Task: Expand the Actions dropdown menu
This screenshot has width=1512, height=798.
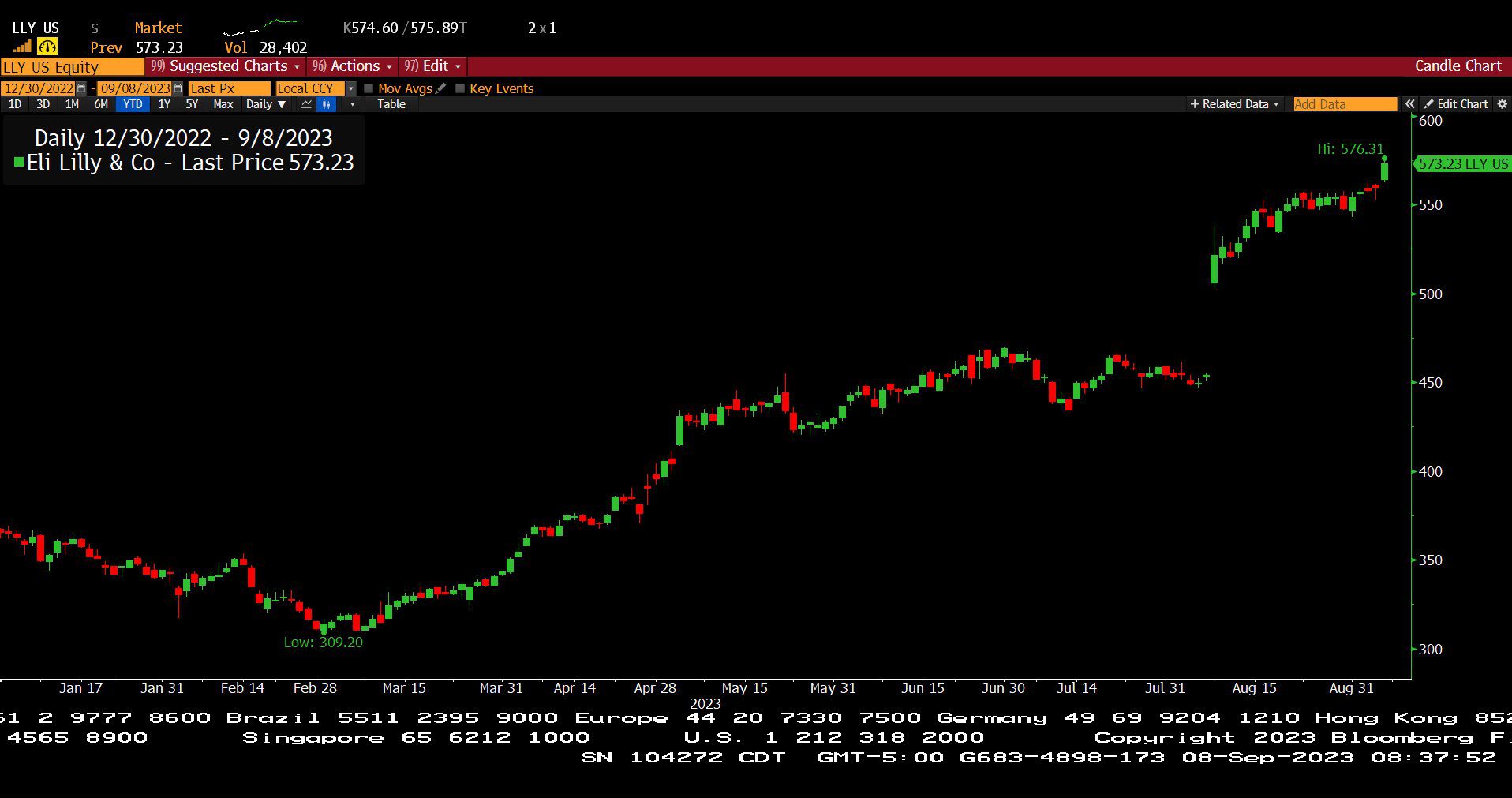Action: 351,66
